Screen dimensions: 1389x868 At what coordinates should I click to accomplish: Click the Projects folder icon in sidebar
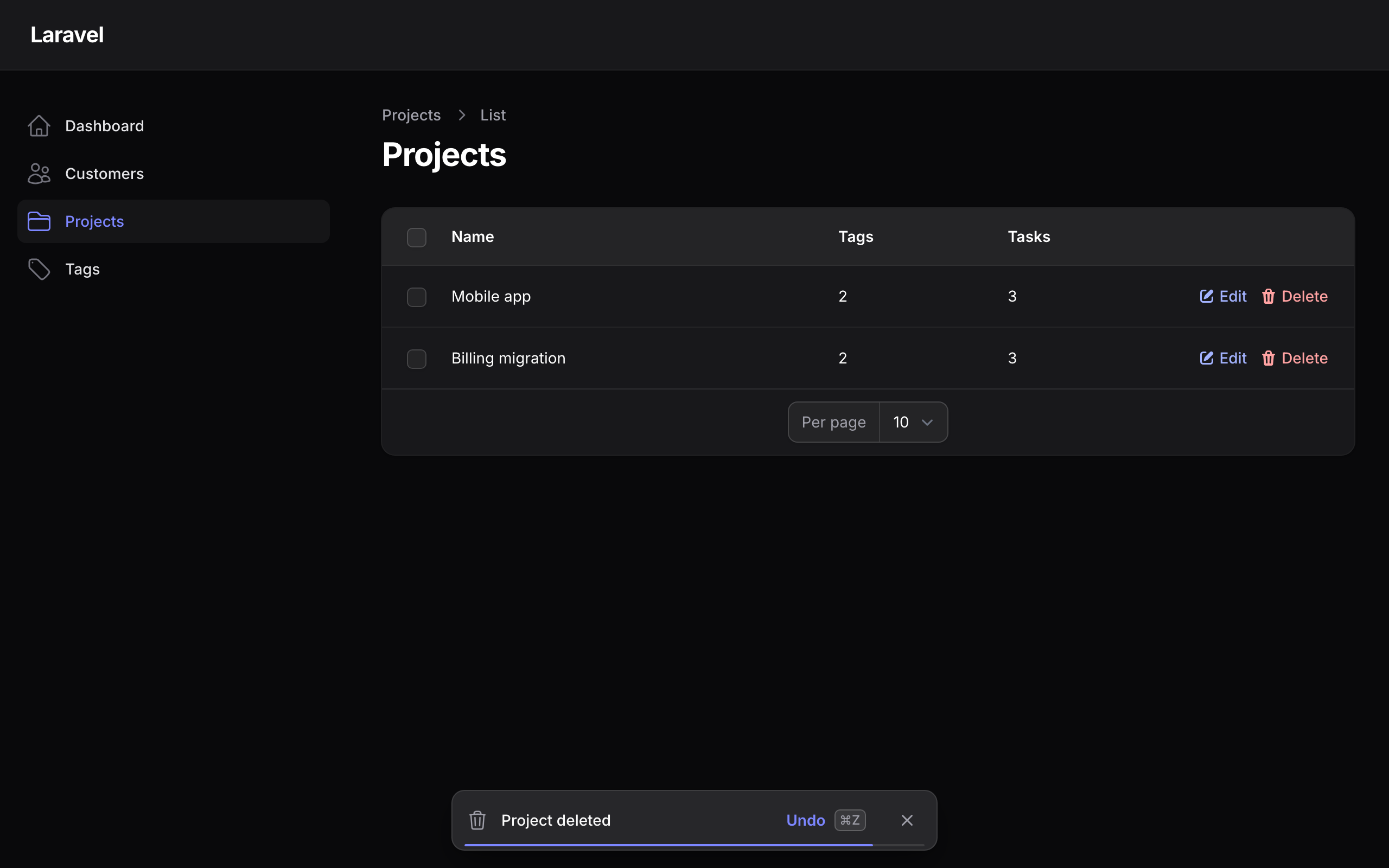coord(39,221)
